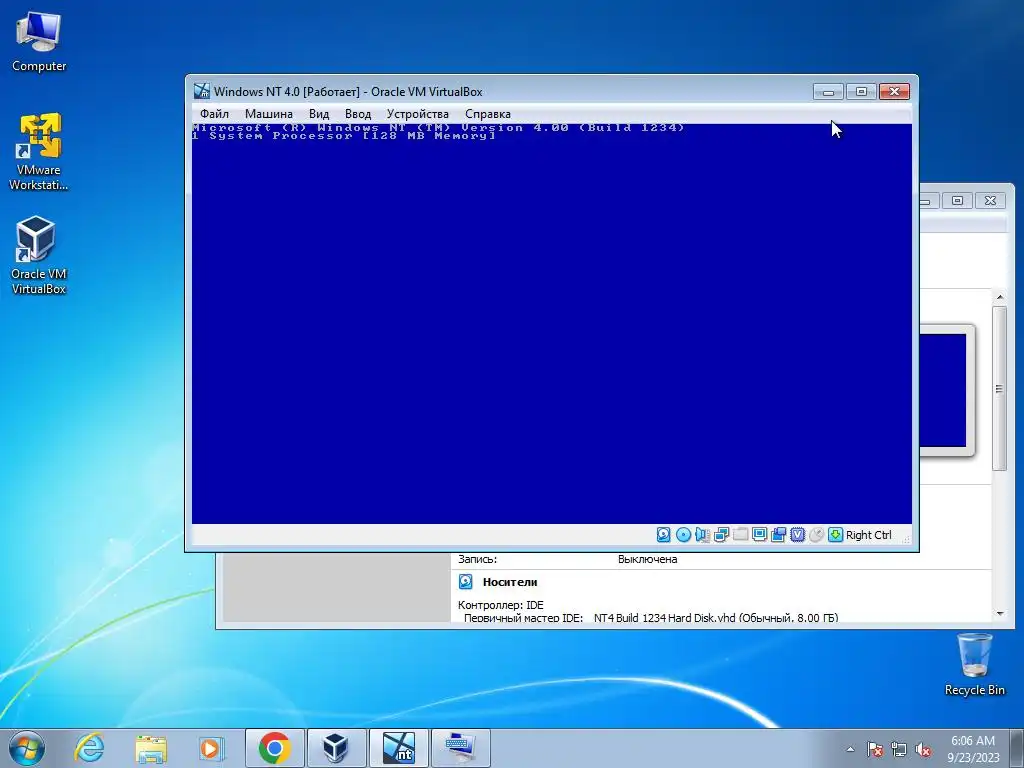Click the green arrow keyboard capture icon
Screen dimensions: 1024x768
point(835,535)
